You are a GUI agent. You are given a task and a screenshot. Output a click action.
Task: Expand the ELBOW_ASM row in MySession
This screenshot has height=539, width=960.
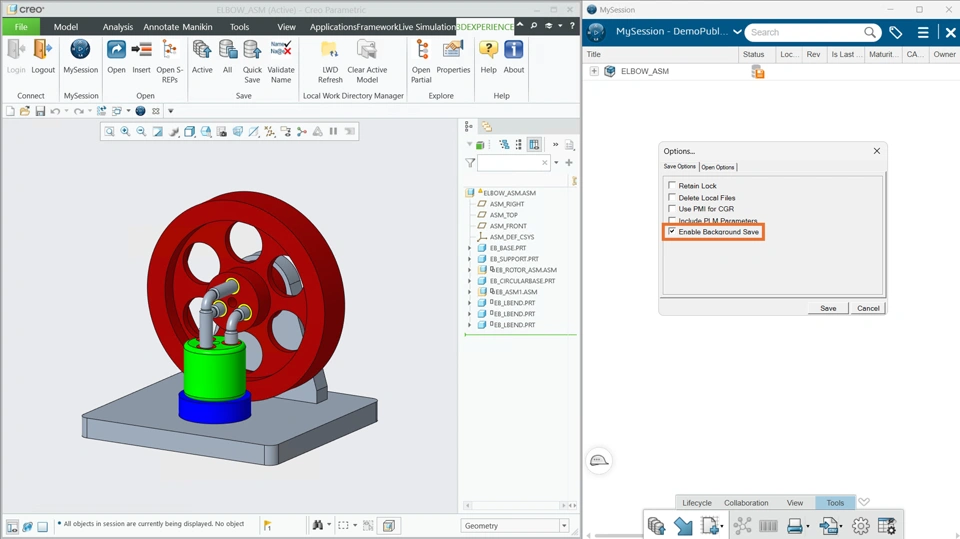coord(594,71)
